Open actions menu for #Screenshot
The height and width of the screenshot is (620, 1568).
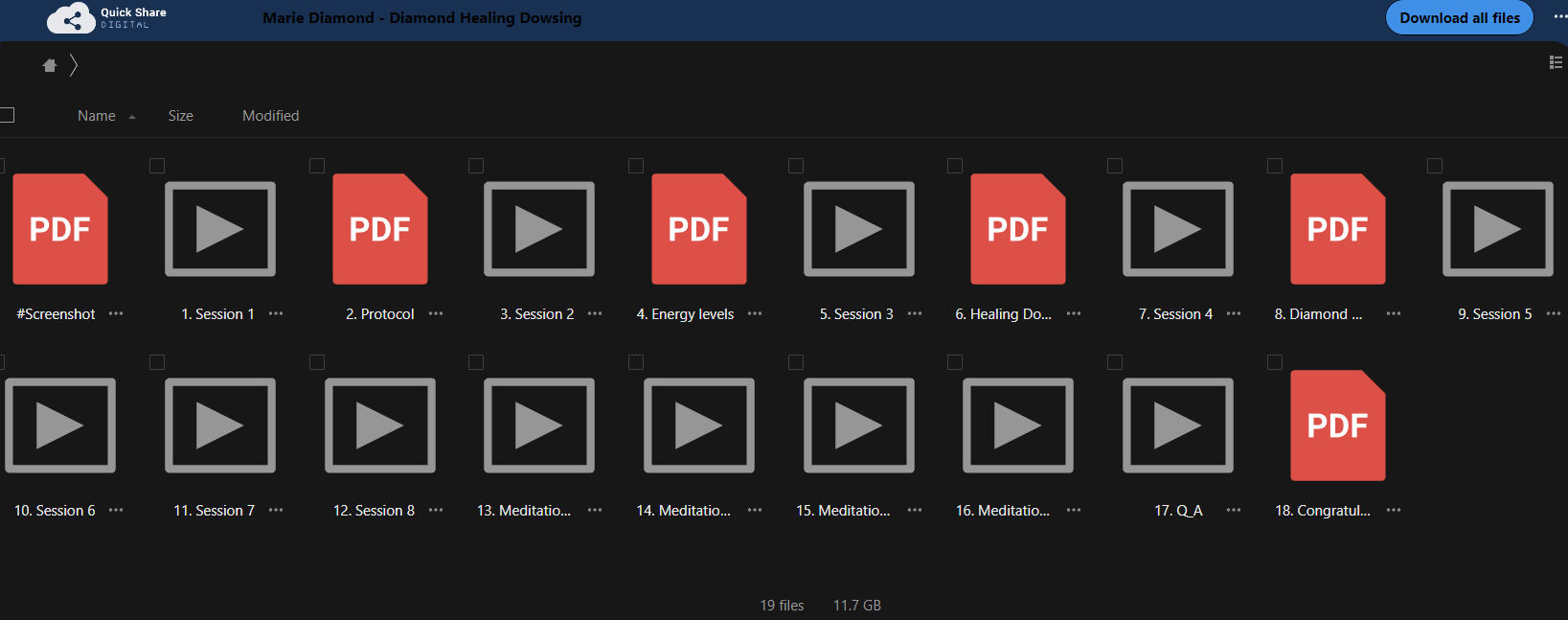click(x=116, y=313)
